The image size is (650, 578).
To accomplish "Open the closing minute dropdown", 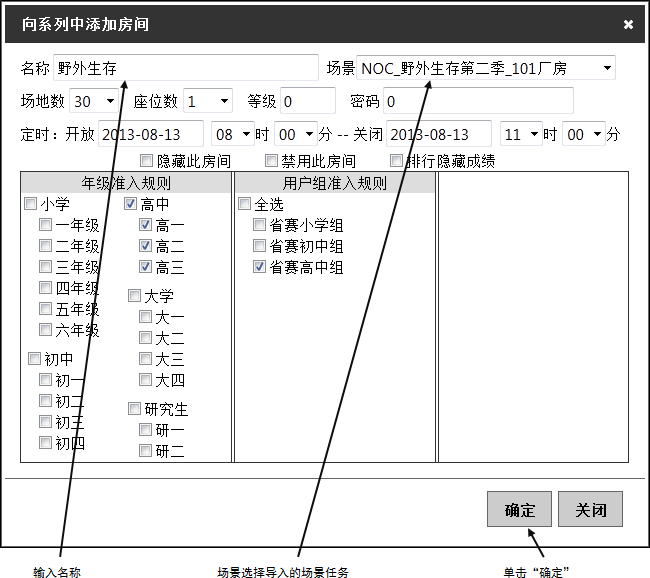I will (x=584, y=134).
